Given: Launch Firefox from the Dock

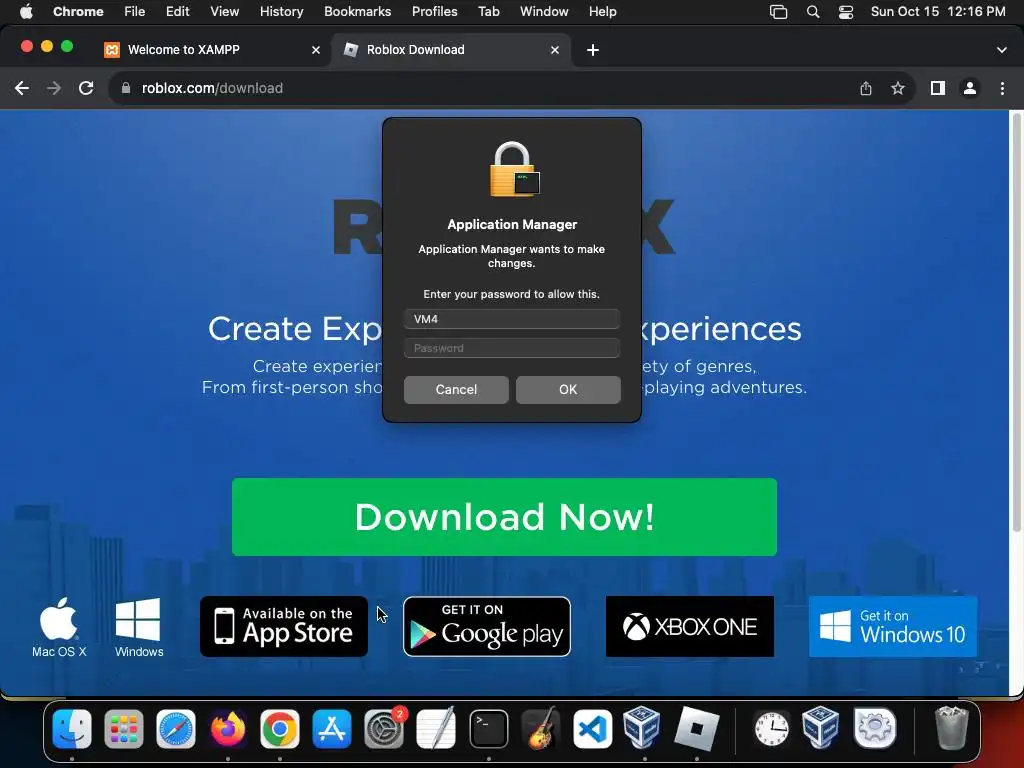Looking at the screenshot, I should [x=228, y=729].
